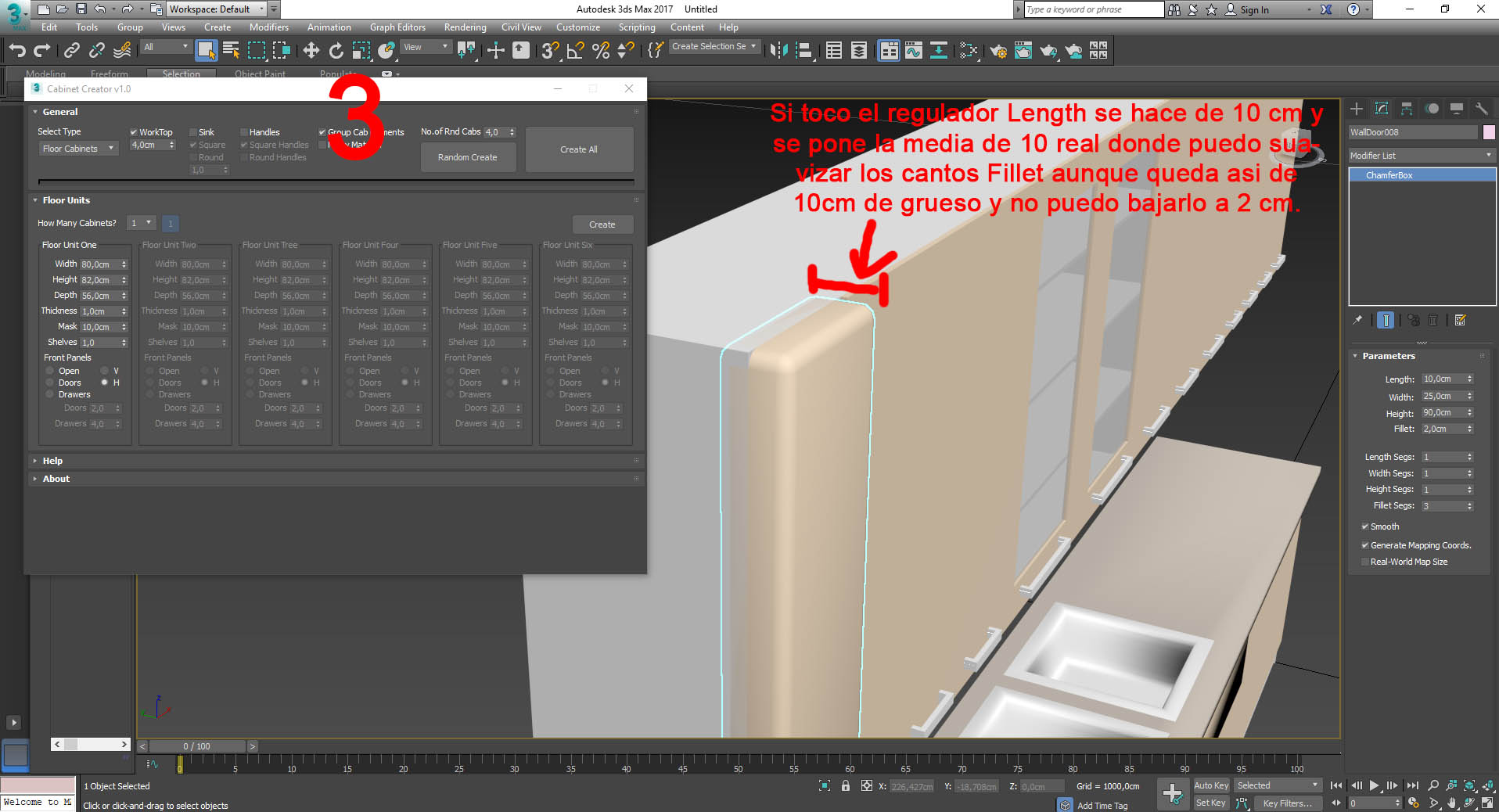
Task: Toggle 3D Snaps tool
Action: pyautogui.click(x=550, y=51)
